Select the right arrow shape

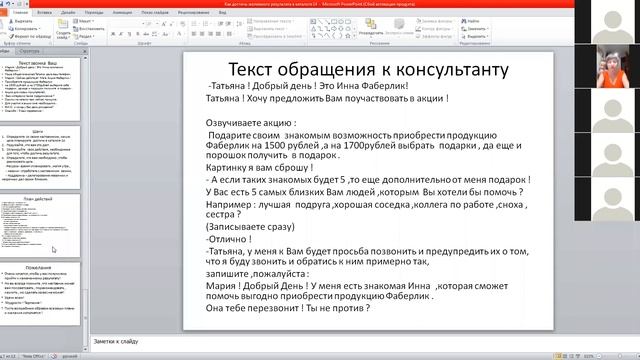334,29
